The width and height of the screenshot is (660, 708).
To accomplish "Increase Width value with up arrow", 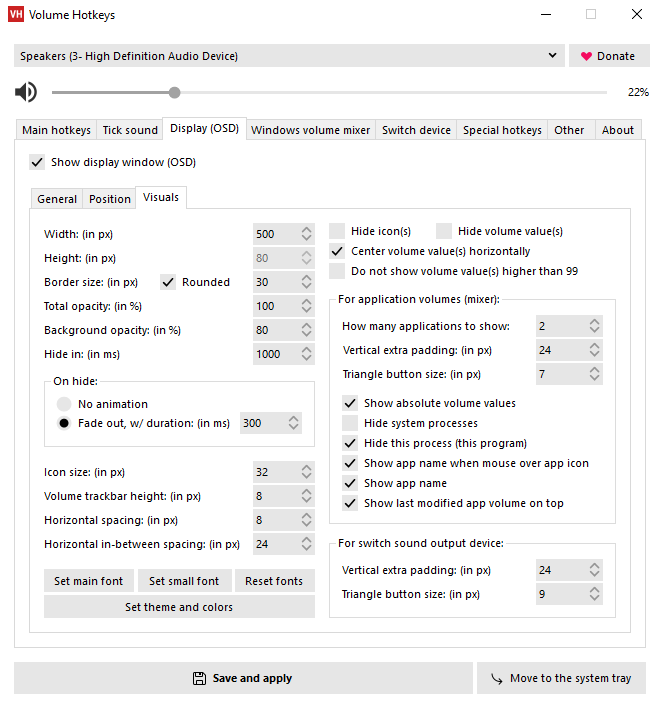I will 307,230.
